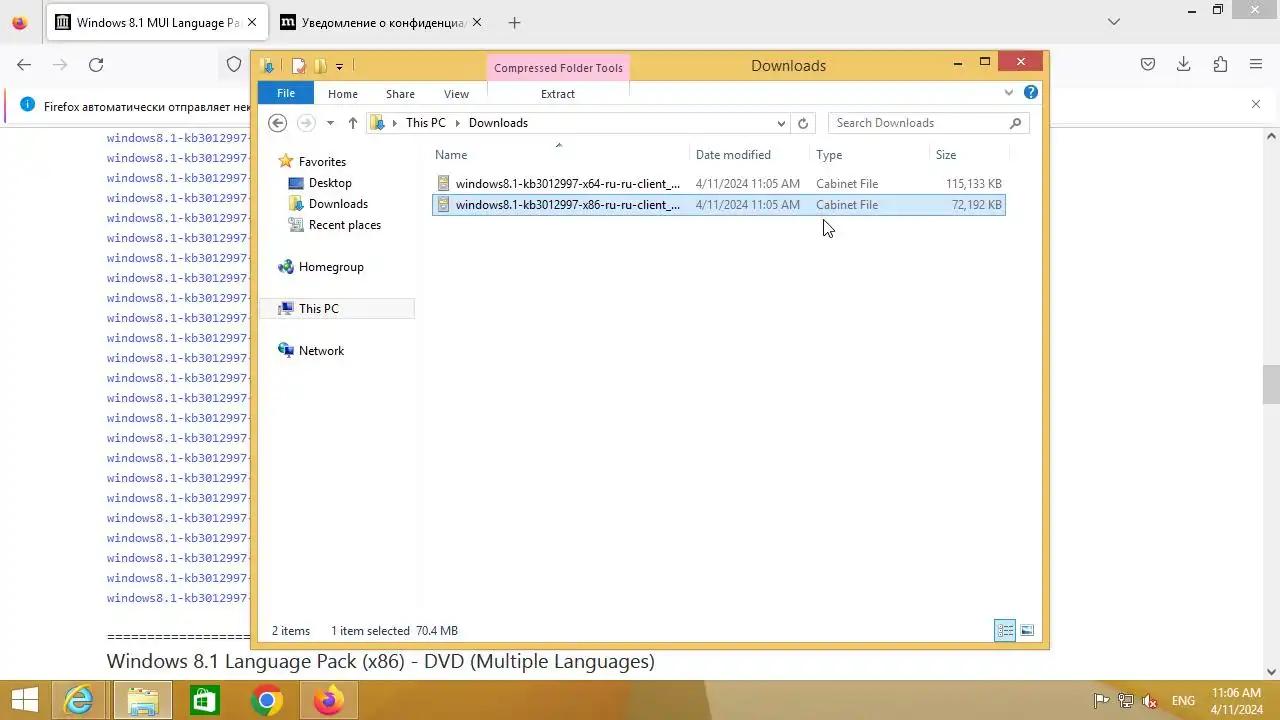1280x720 pixels.
Task: Go back in Firefox browser
Action: [24, 64]
